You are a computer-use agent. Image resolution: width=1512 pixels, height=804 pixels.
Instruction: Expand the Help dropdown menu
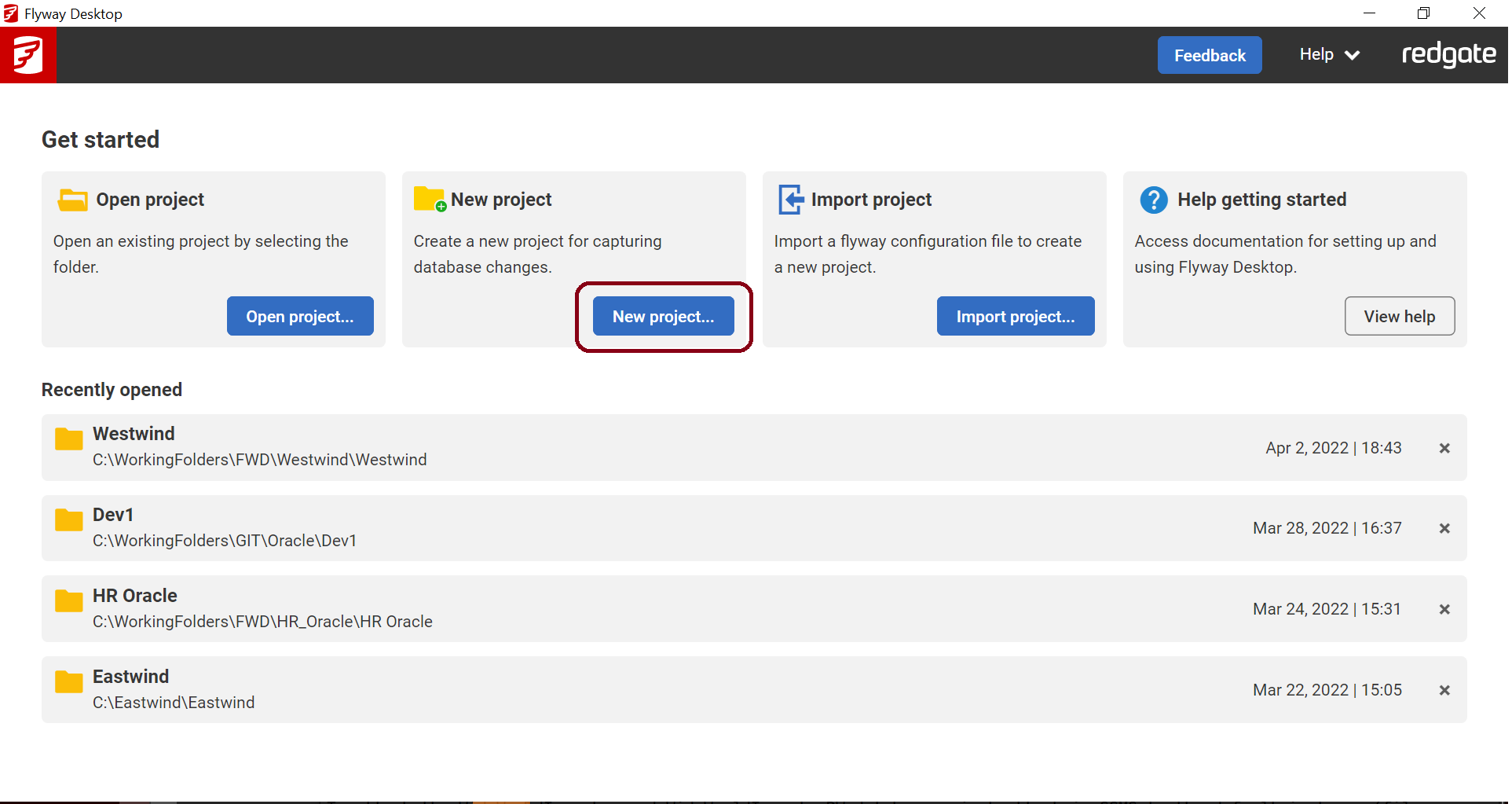coord(1327,54)
